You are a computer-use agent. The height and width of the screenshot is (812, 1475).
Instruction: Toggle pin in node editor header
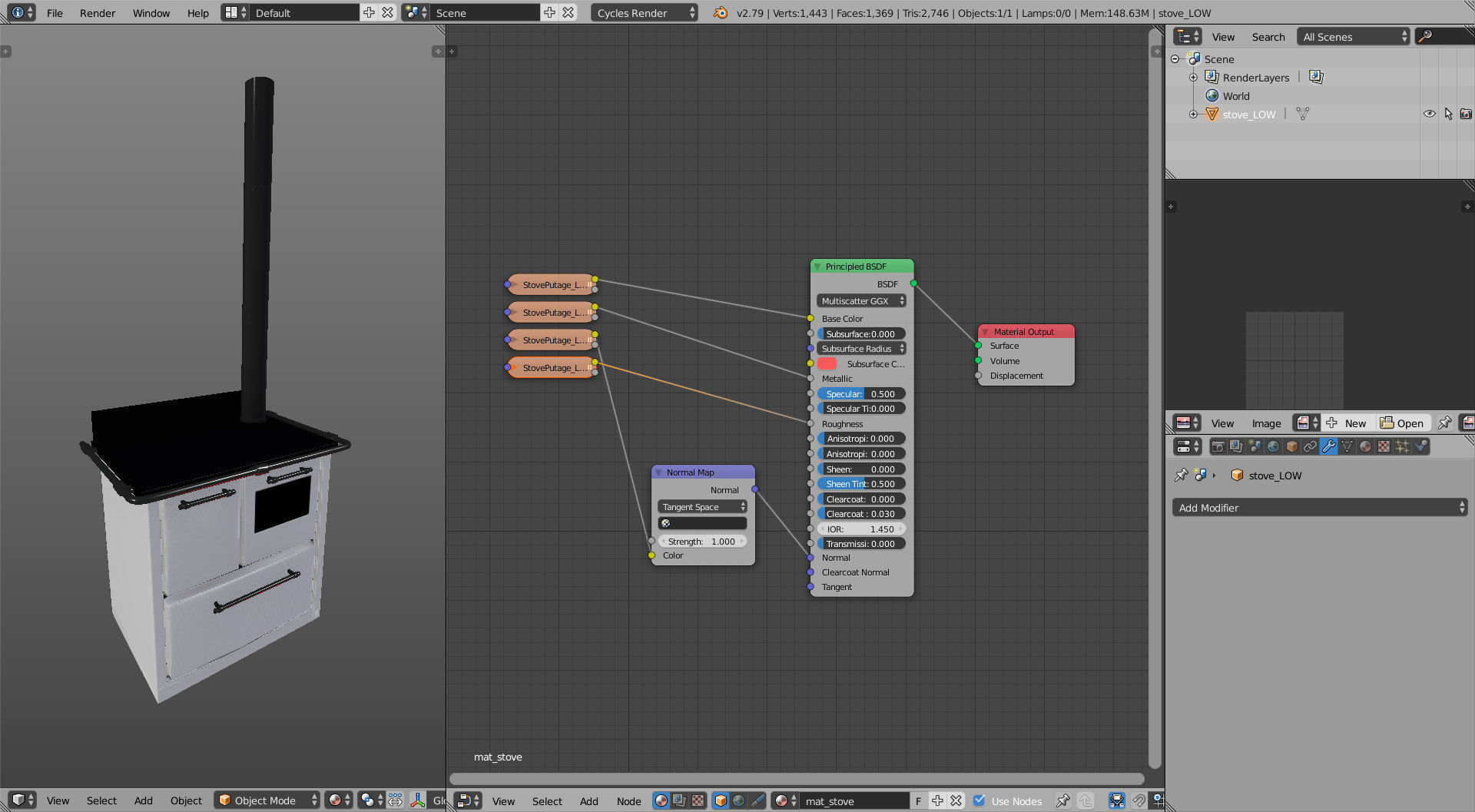[1062, 800]
